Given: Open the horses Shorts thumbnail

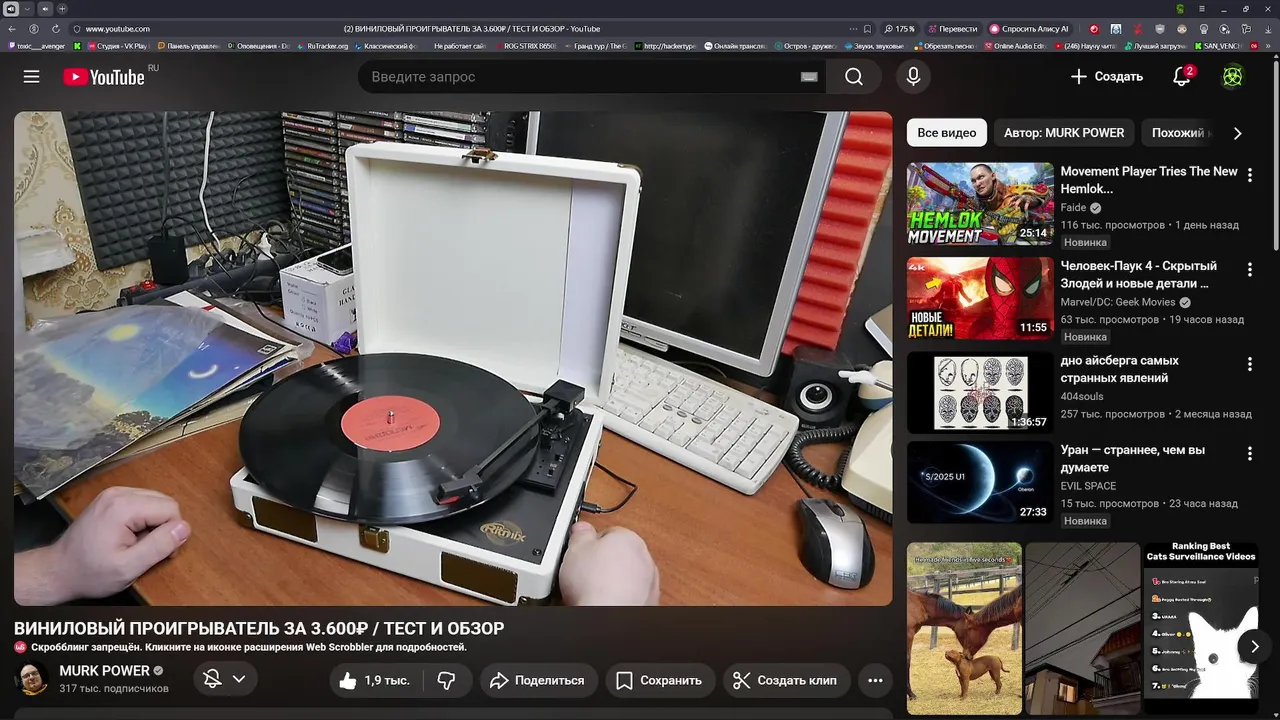Looking at the screenshot, I should 964,628.
